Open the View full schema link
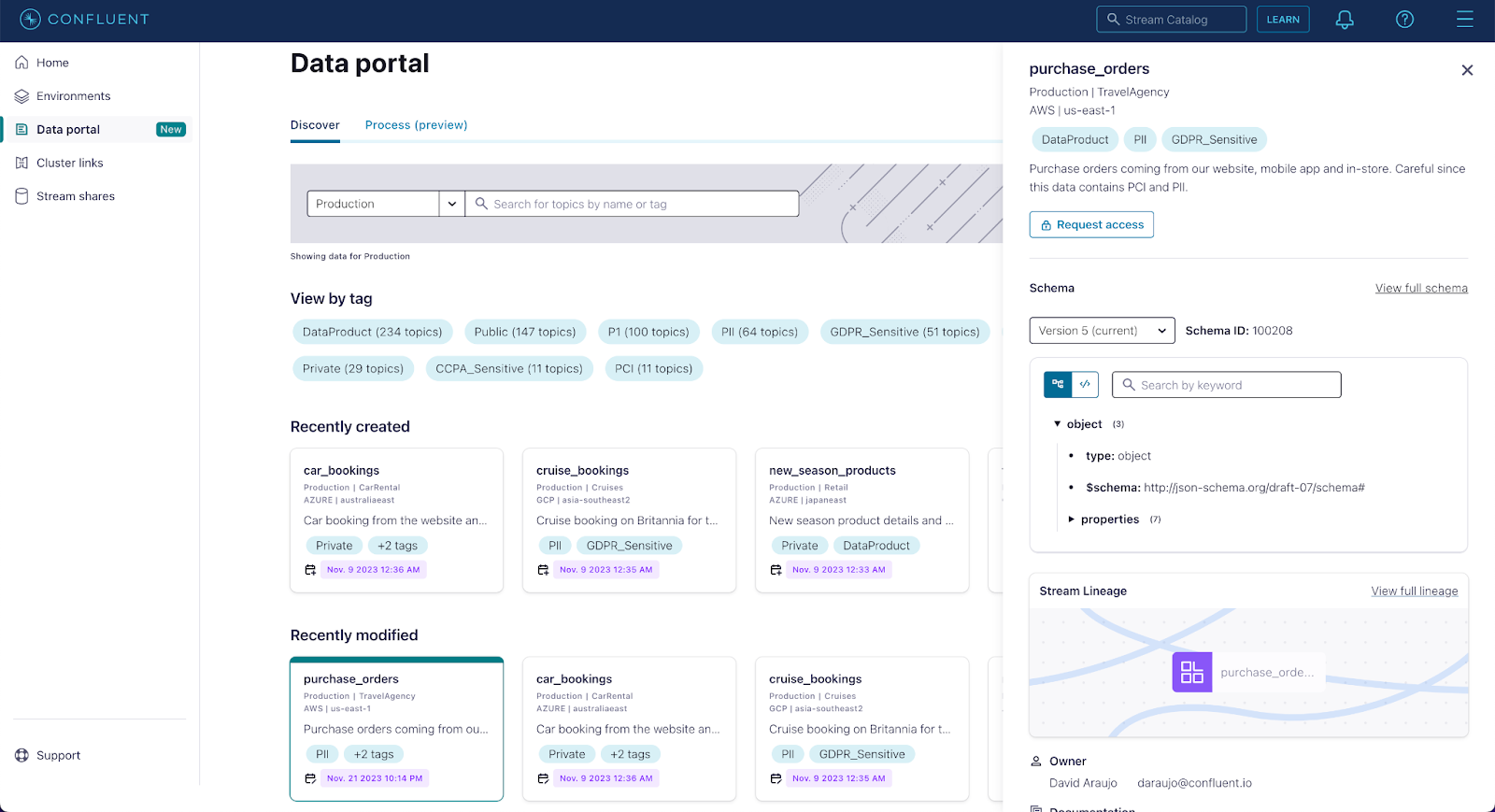 point(1421,288)
